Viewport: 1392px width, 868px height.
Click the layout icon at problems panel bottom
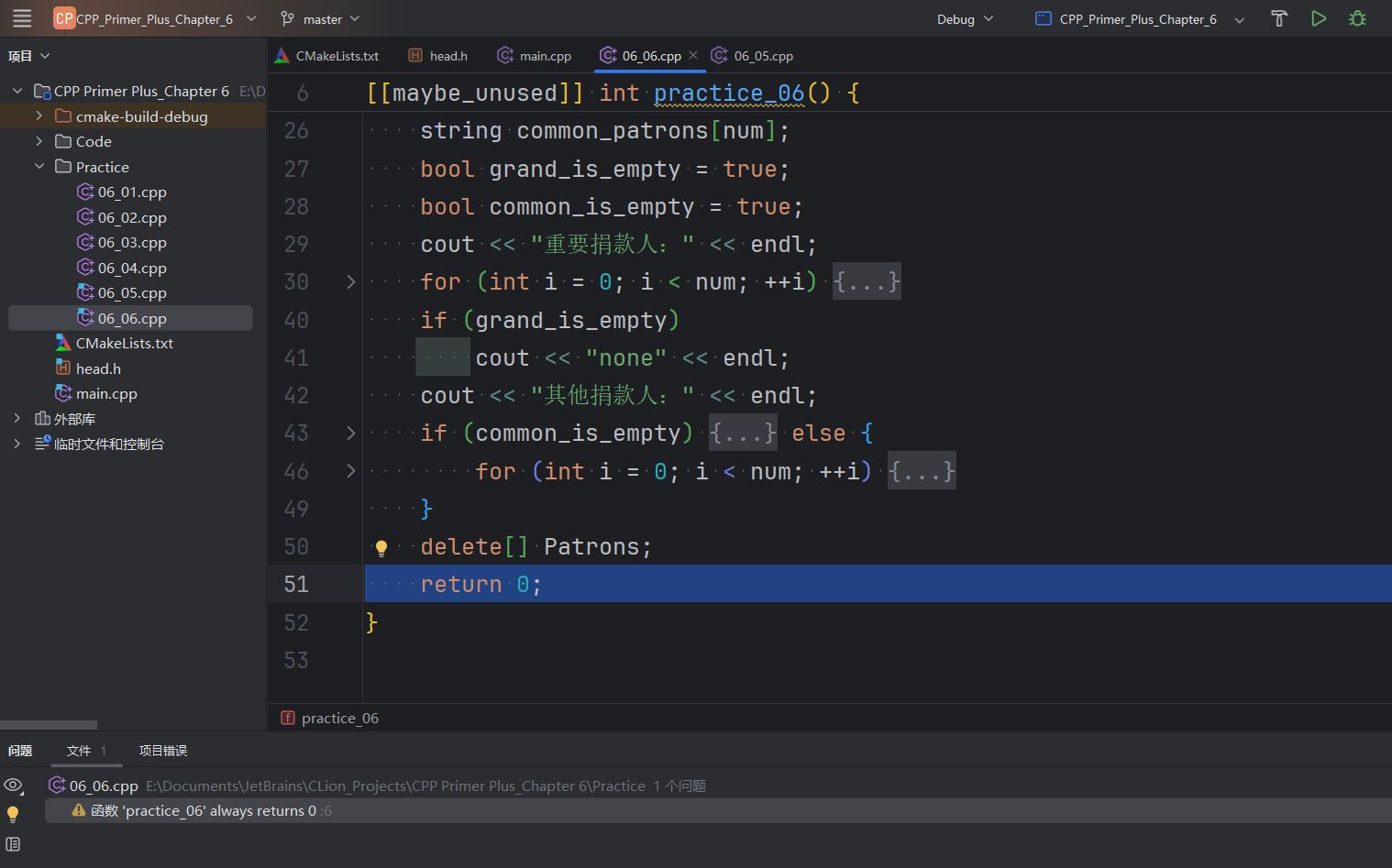[13, 844]
